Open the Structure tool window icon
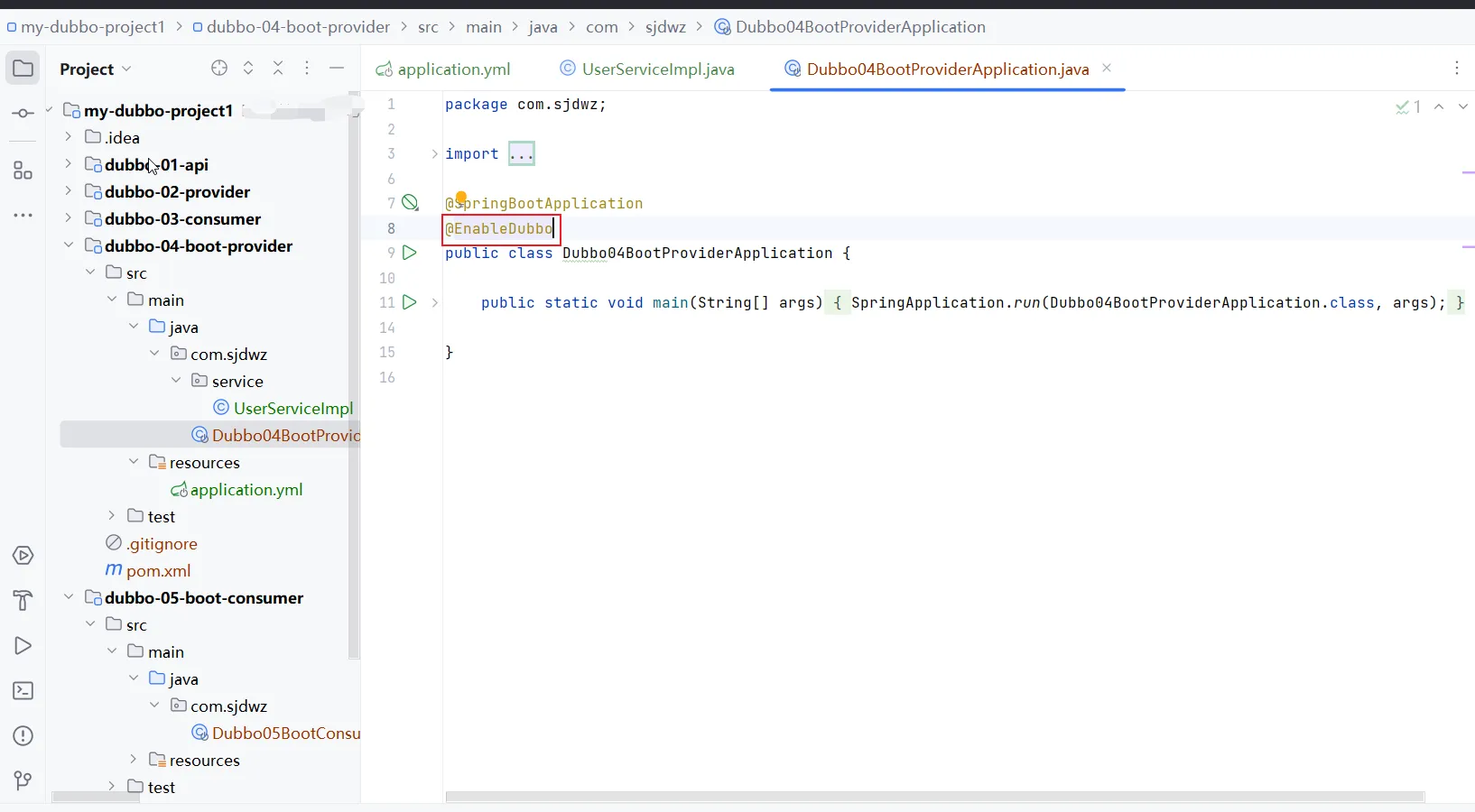 tap(23, 171)
